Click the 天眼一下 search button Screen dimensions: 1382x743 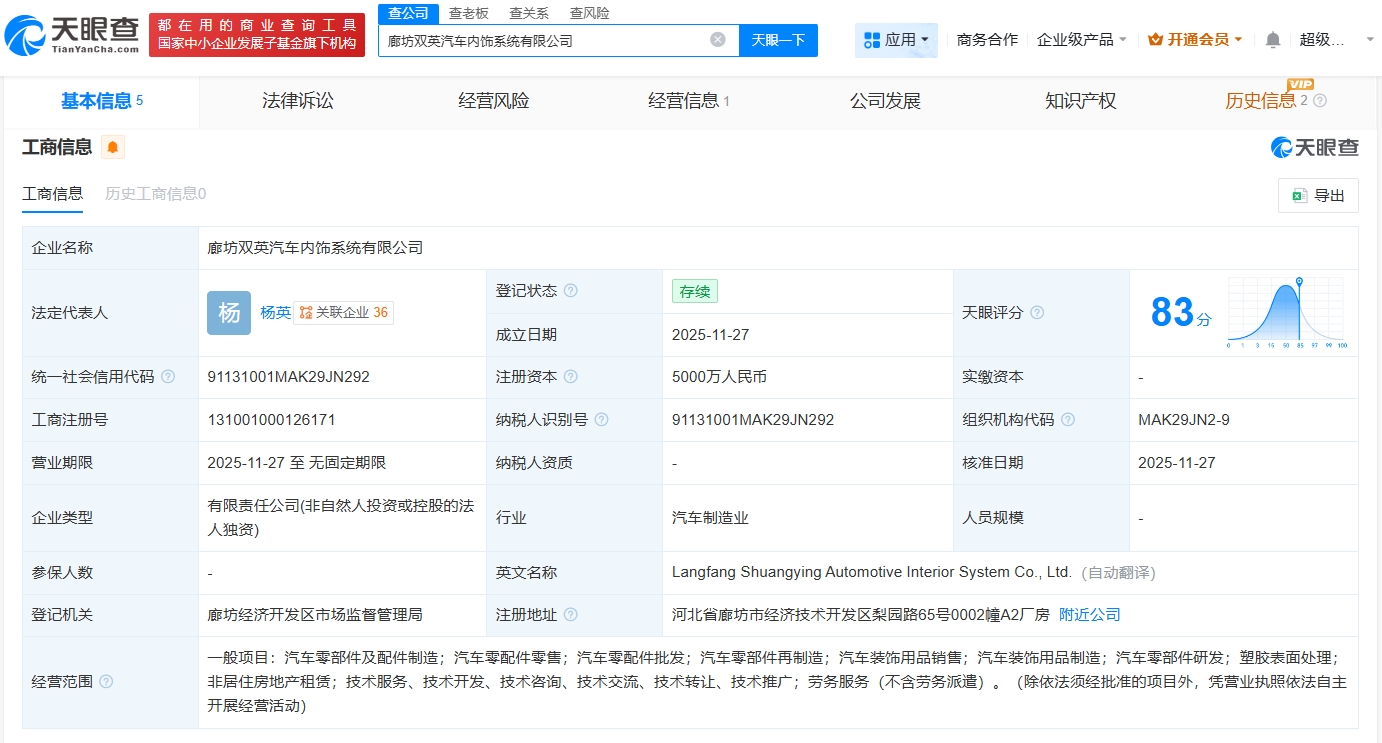[x=778, y=40]
